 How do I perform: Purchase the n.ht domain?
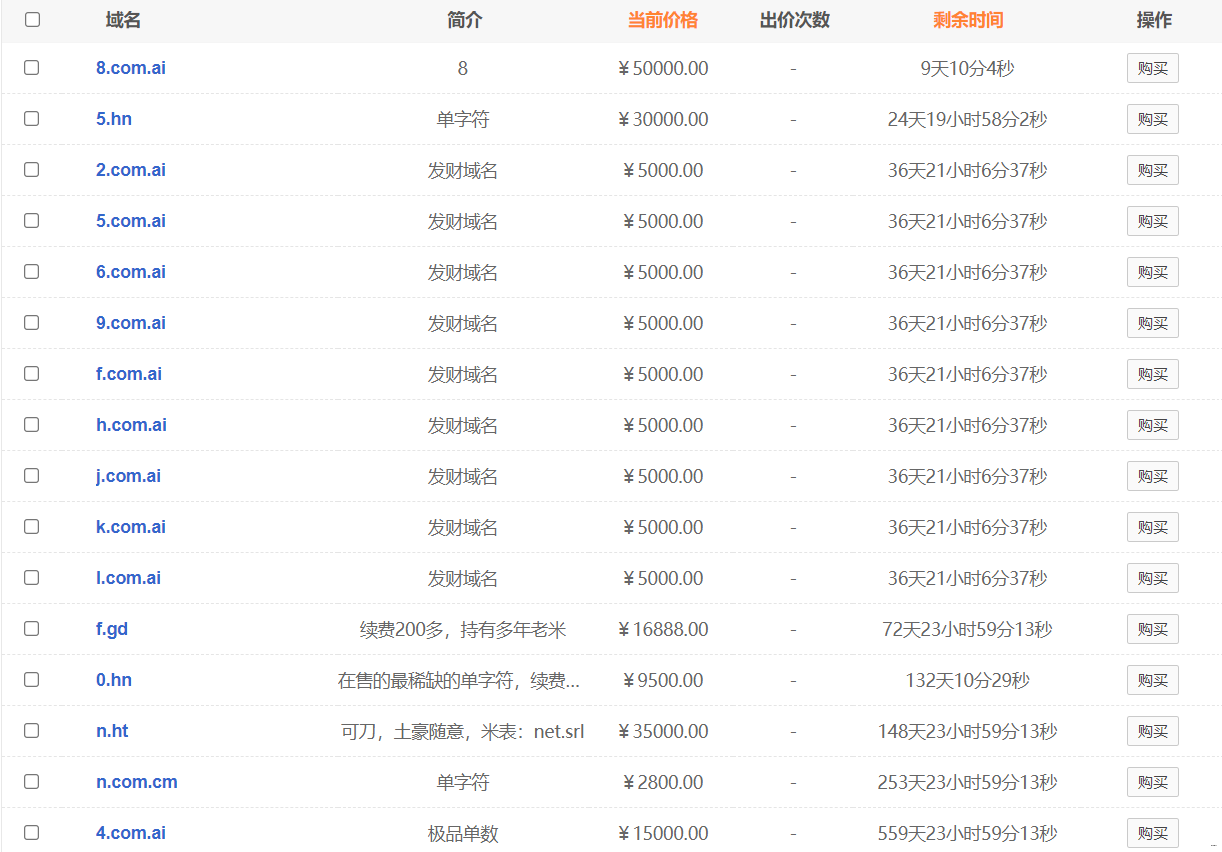pyautogui.click(x=1152, y=731)
